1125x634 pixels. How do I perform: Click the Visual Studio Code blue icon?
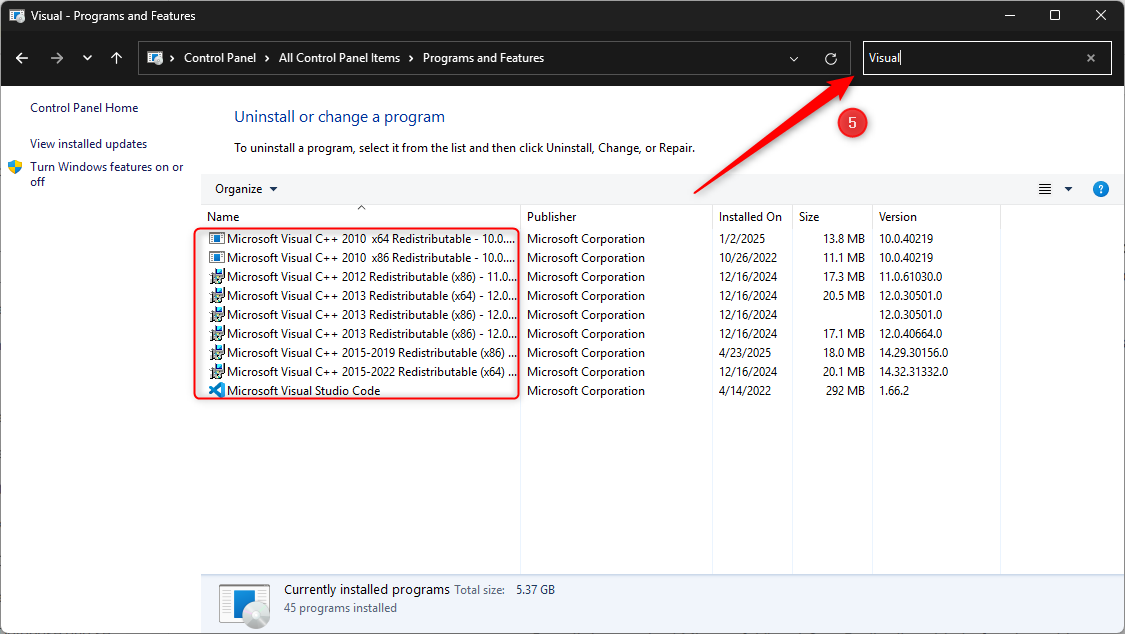[x=216, y=390]
